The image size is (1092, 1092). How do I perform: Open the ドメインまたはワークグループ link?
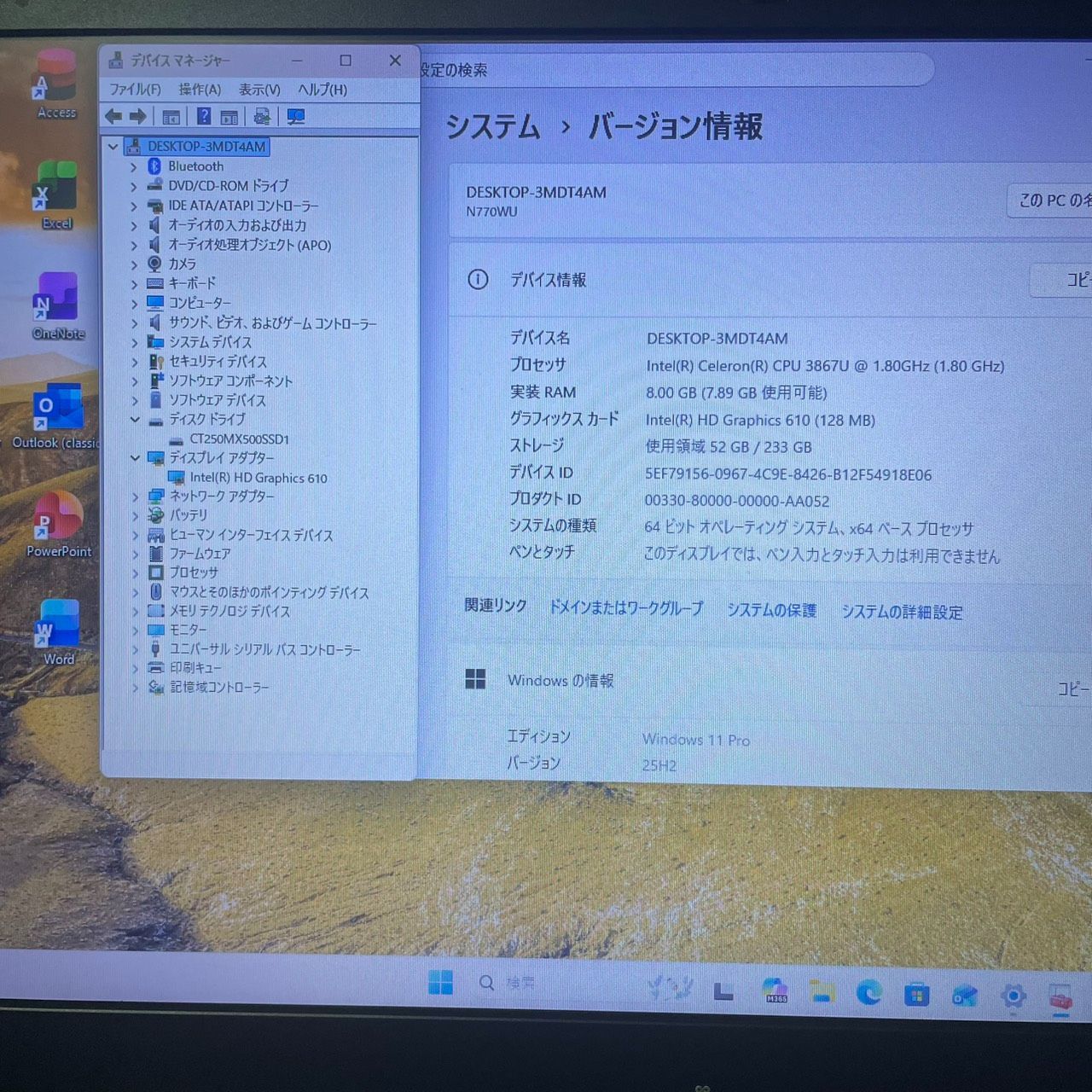[626, 608]
